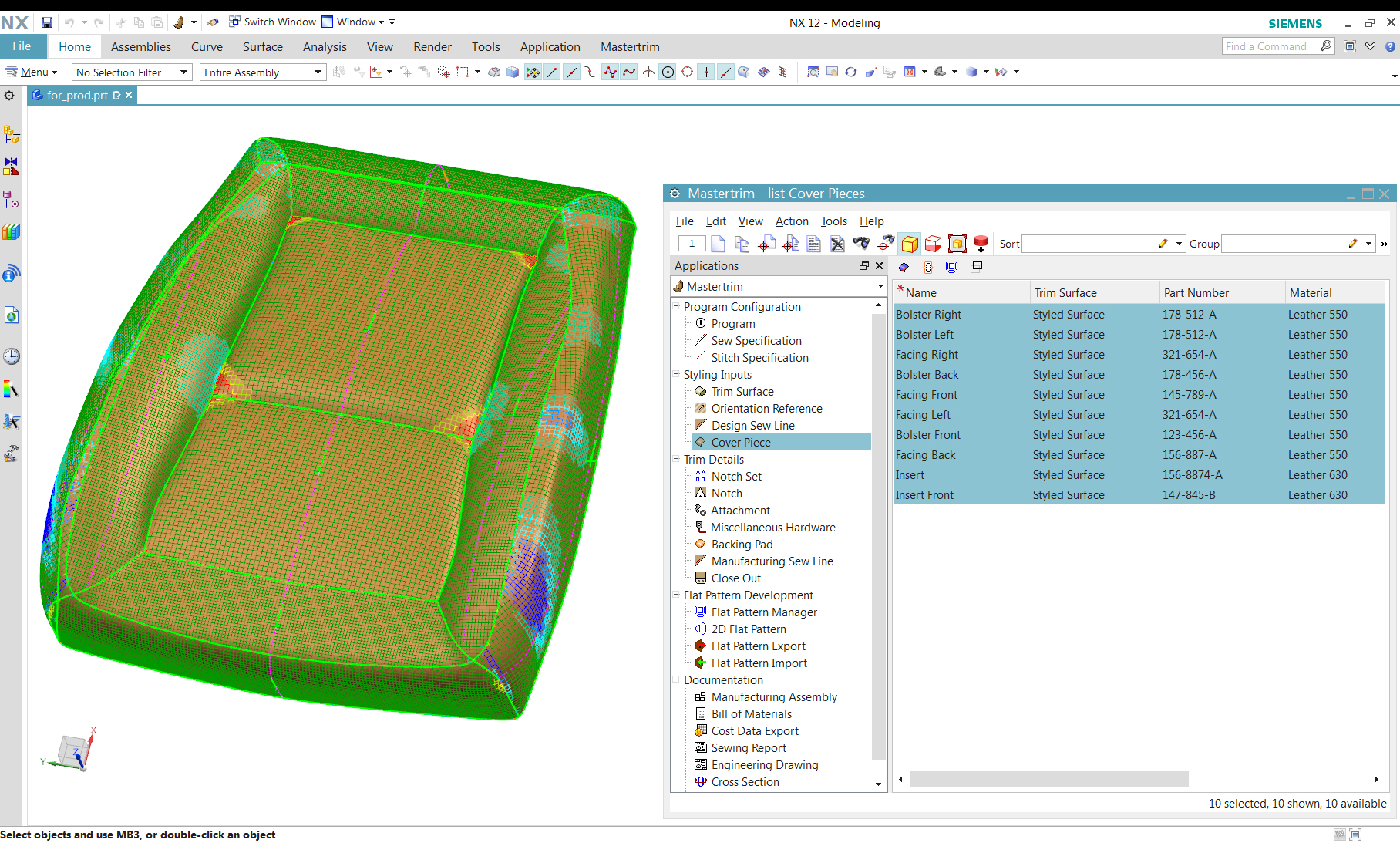The height and width of the screenshot is (843, 1400).
Task: Click the orange bracket icon above table
Action: (928, 267)
